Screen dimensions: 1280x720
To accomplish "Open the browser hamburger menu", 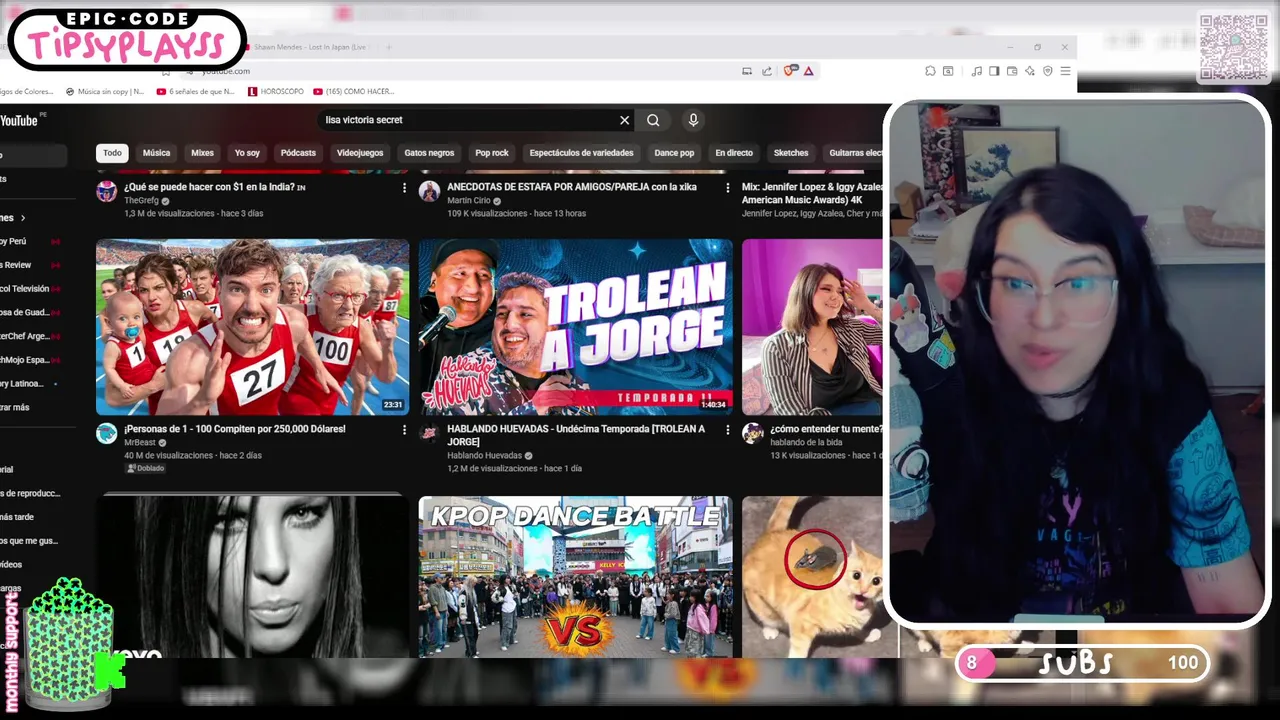I will click(1066, 71).
